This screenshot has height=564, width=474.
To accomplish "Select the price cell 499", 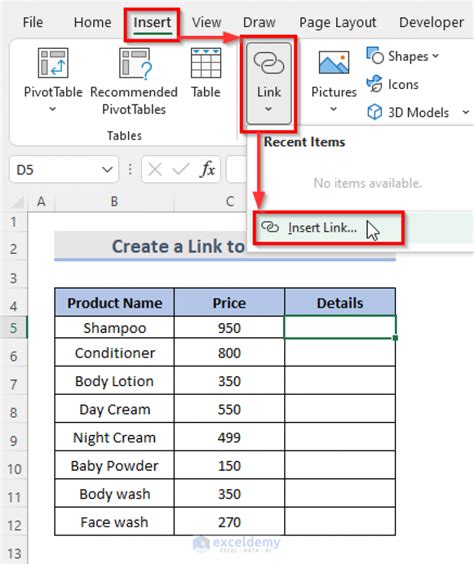I will (x=229, y=437).
